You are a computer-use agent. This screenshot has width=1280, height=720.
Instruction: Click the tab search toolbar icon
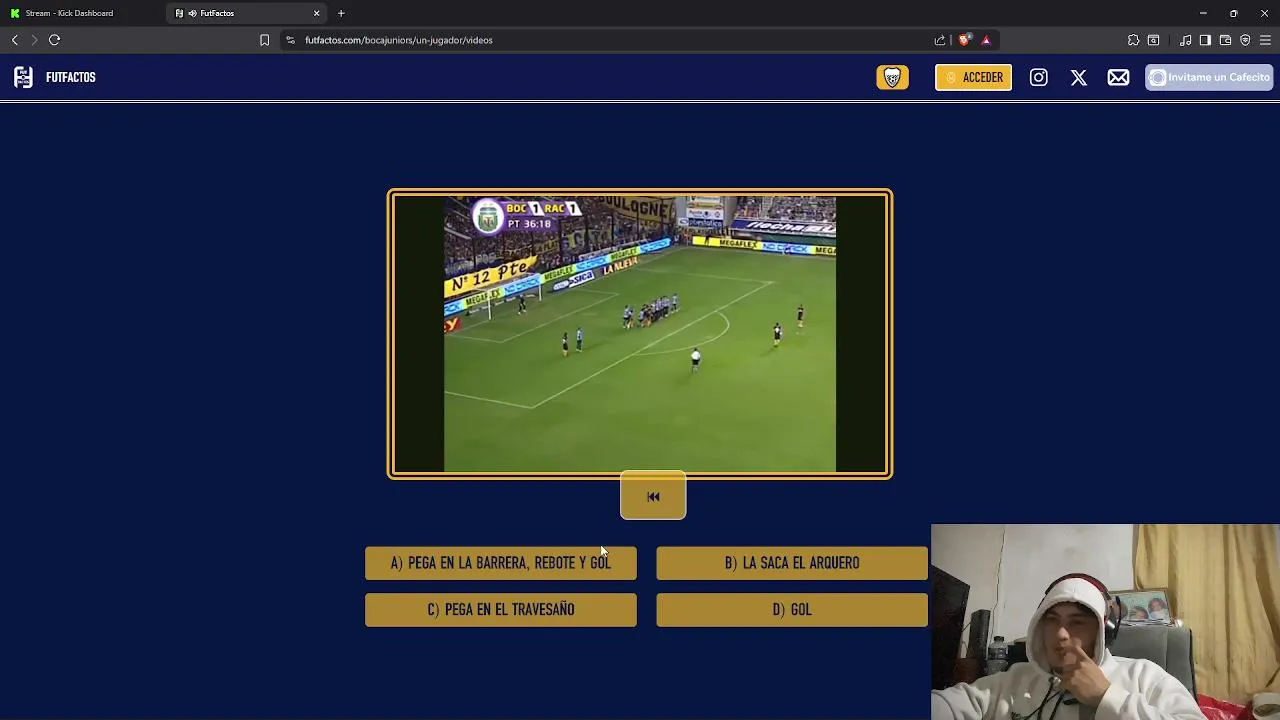click(x=1153, y=40)
